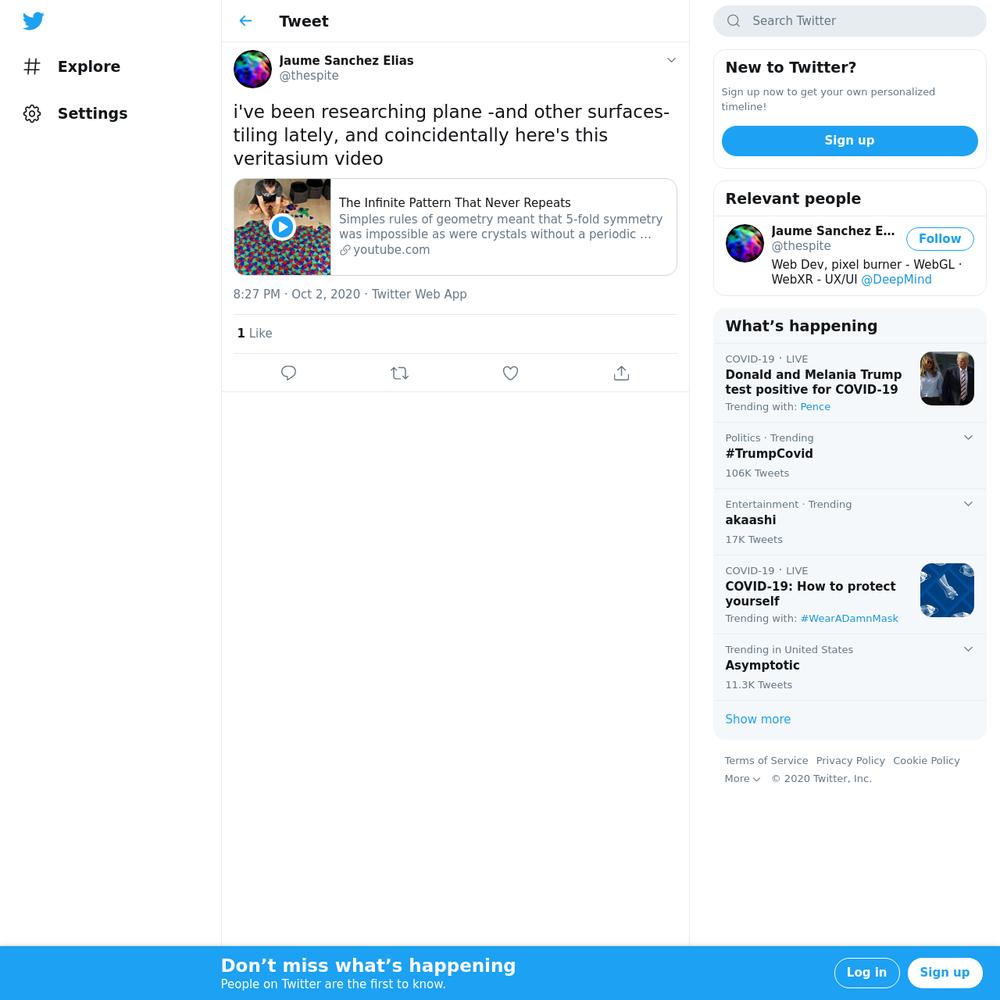Expand options for akaashi trend

pos(968,504)
